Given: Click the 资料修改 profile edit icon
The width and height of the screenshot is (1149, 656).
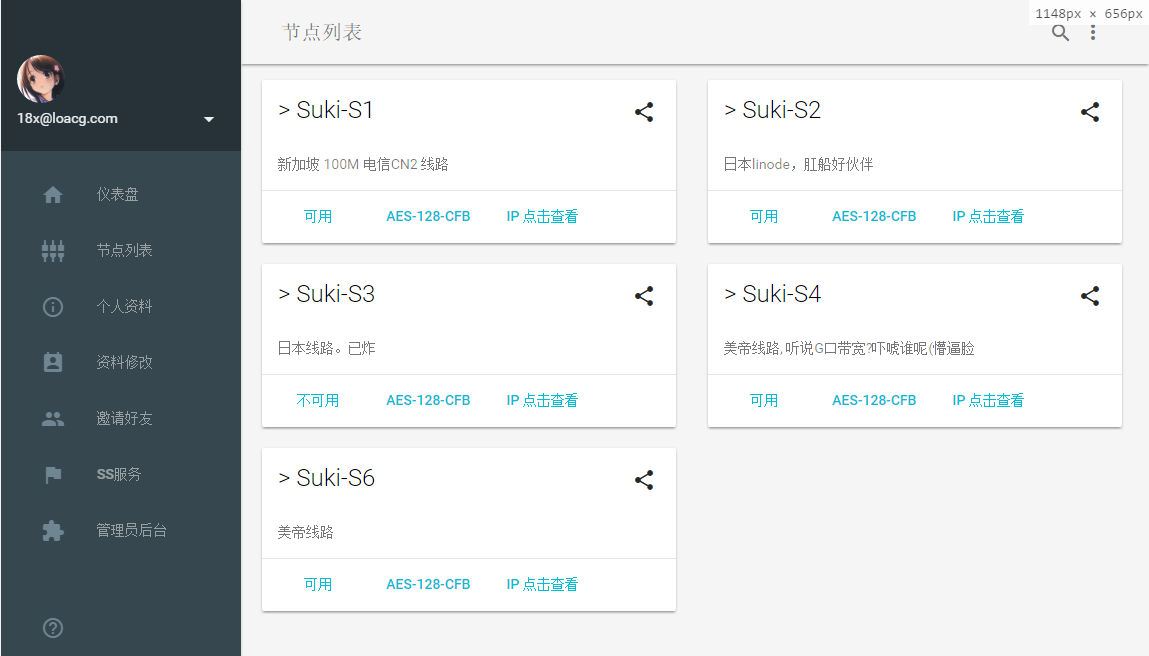Looking at the screenshot, I should point(52,362).
